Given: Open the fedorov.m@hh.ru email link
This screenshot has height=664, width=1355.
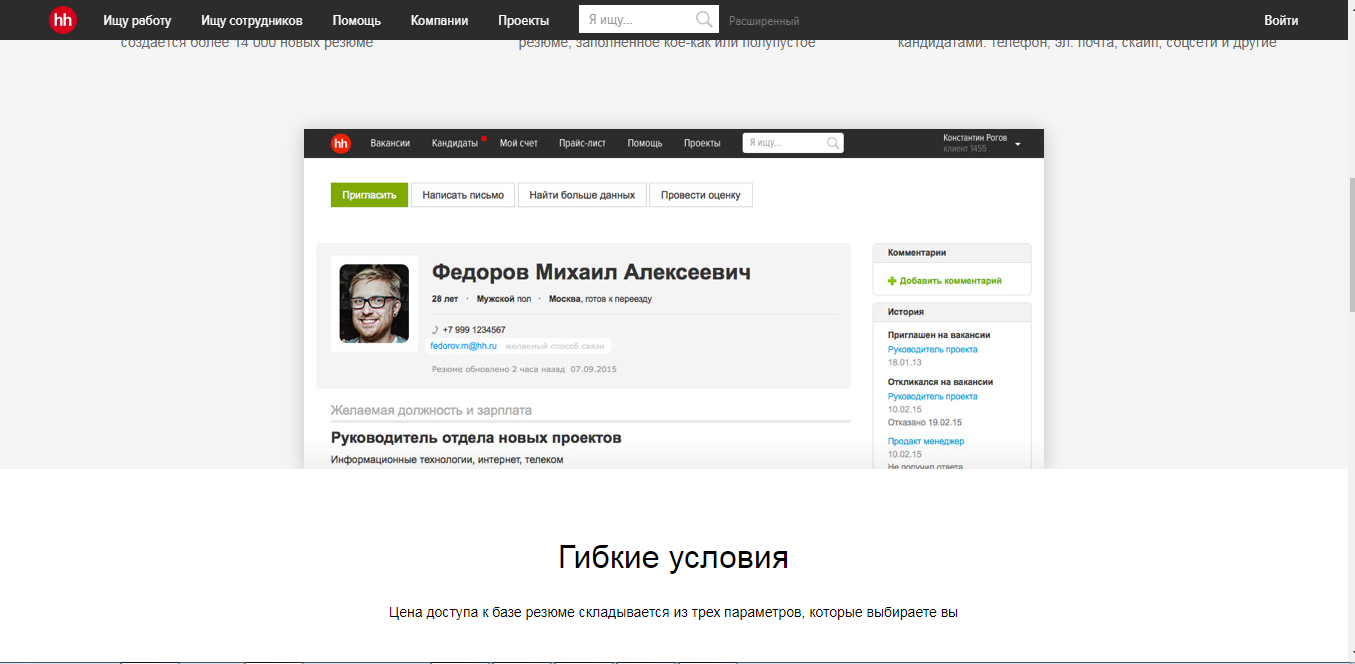Looking at the screenshot, I should click(x=462, y=345).
